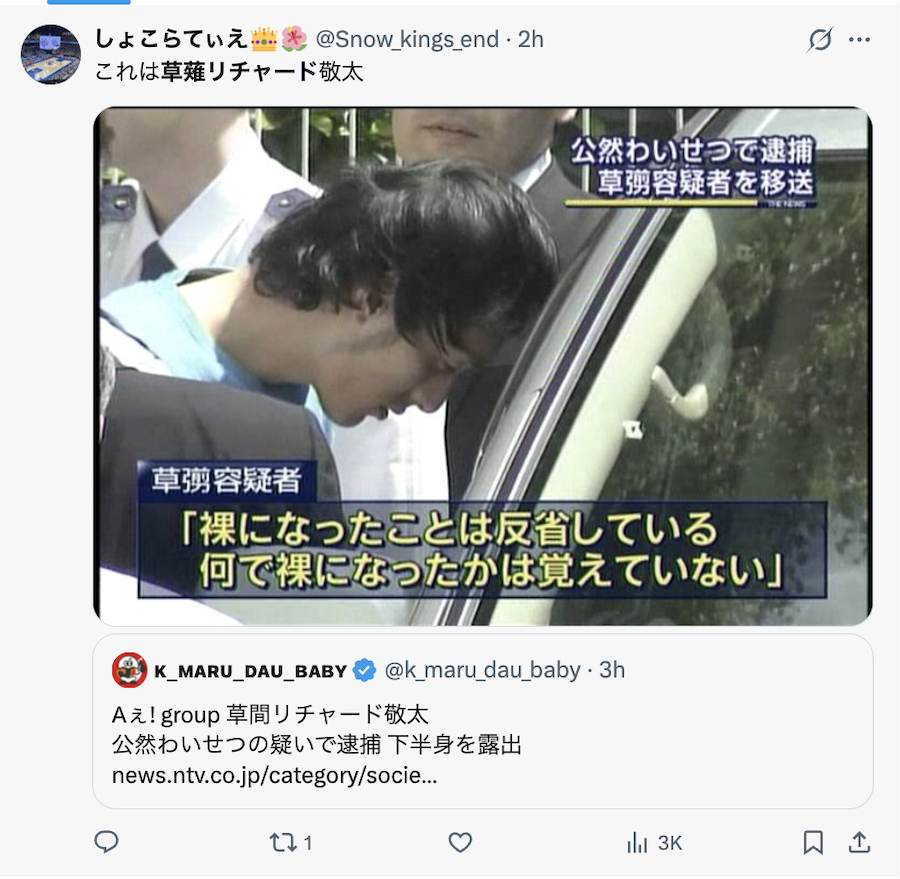This screenshot has height=879, width=900.
Task: Open the quoted tweet about Aぇ! group
Action: coord(483,722)
